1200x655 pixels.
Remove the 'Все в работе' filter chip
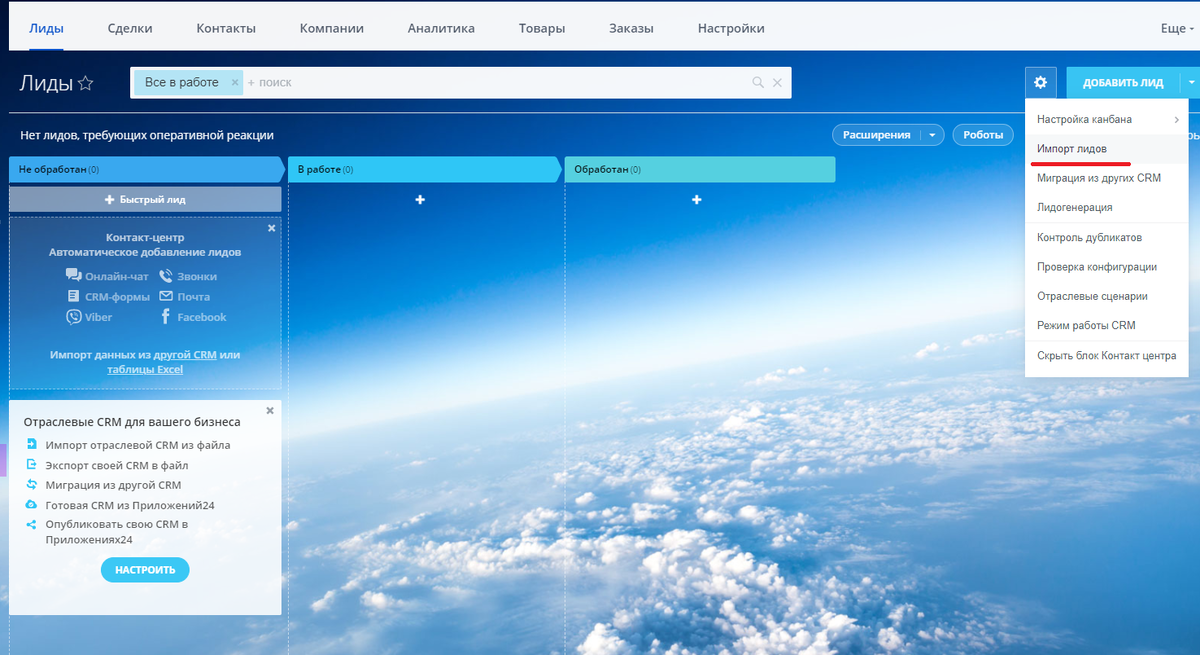[x=234, y=82]
